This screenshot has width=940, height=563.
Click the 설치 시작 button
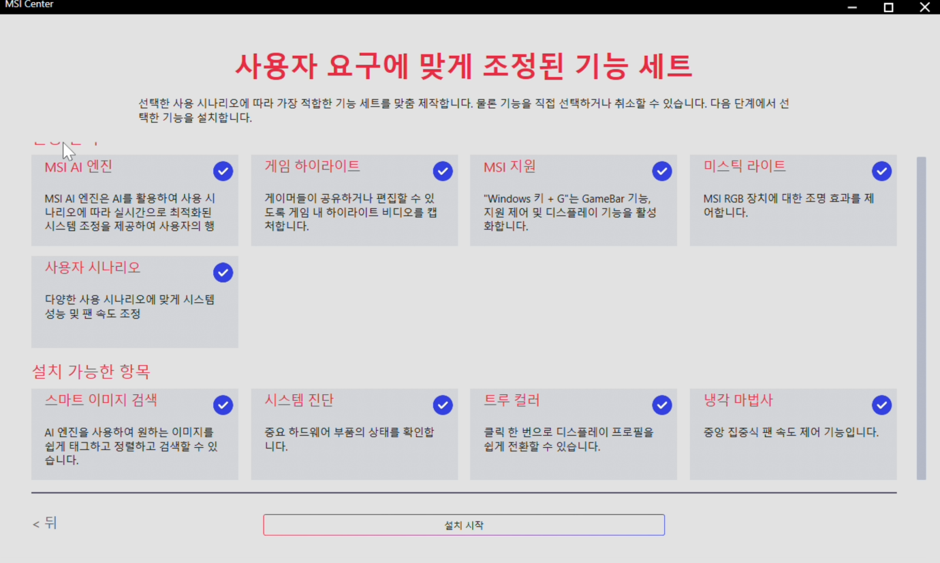pyautogui.click(x=464, y=525)
